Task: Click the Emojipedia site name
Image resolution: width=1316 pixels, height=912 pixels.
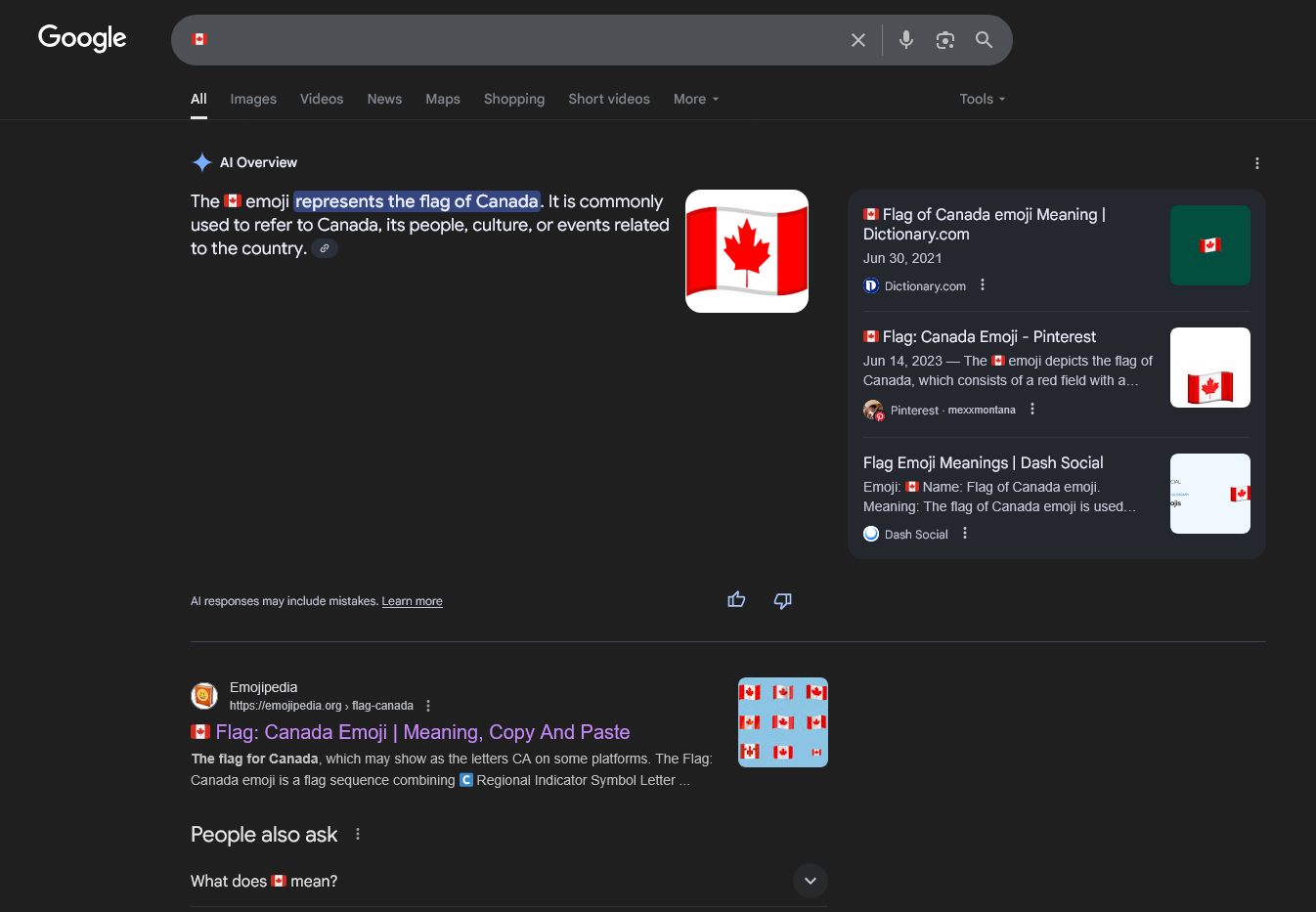Action: click(263, 687)
